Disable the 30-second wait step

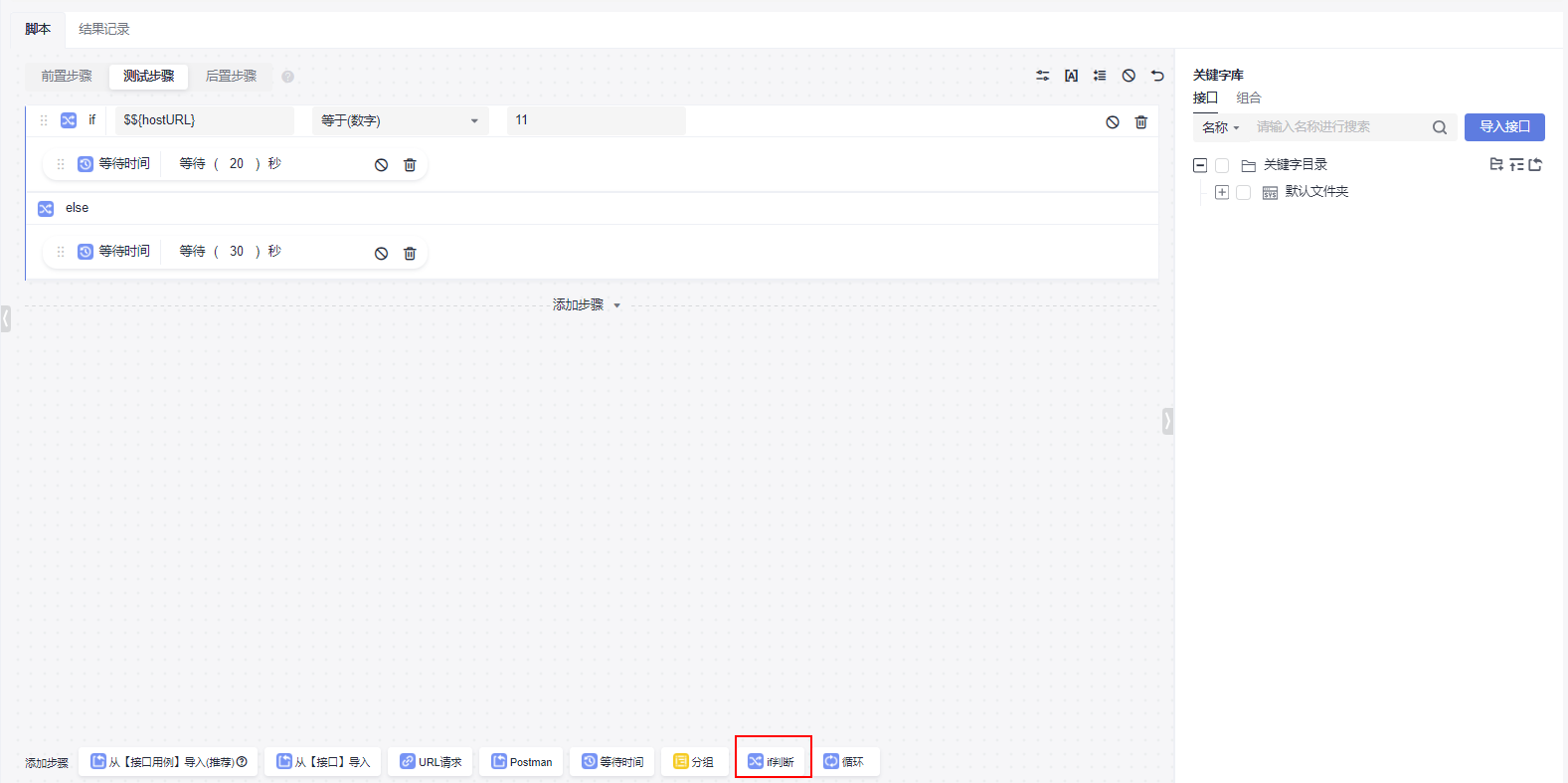pyautogui.click(x=381, y=254)
